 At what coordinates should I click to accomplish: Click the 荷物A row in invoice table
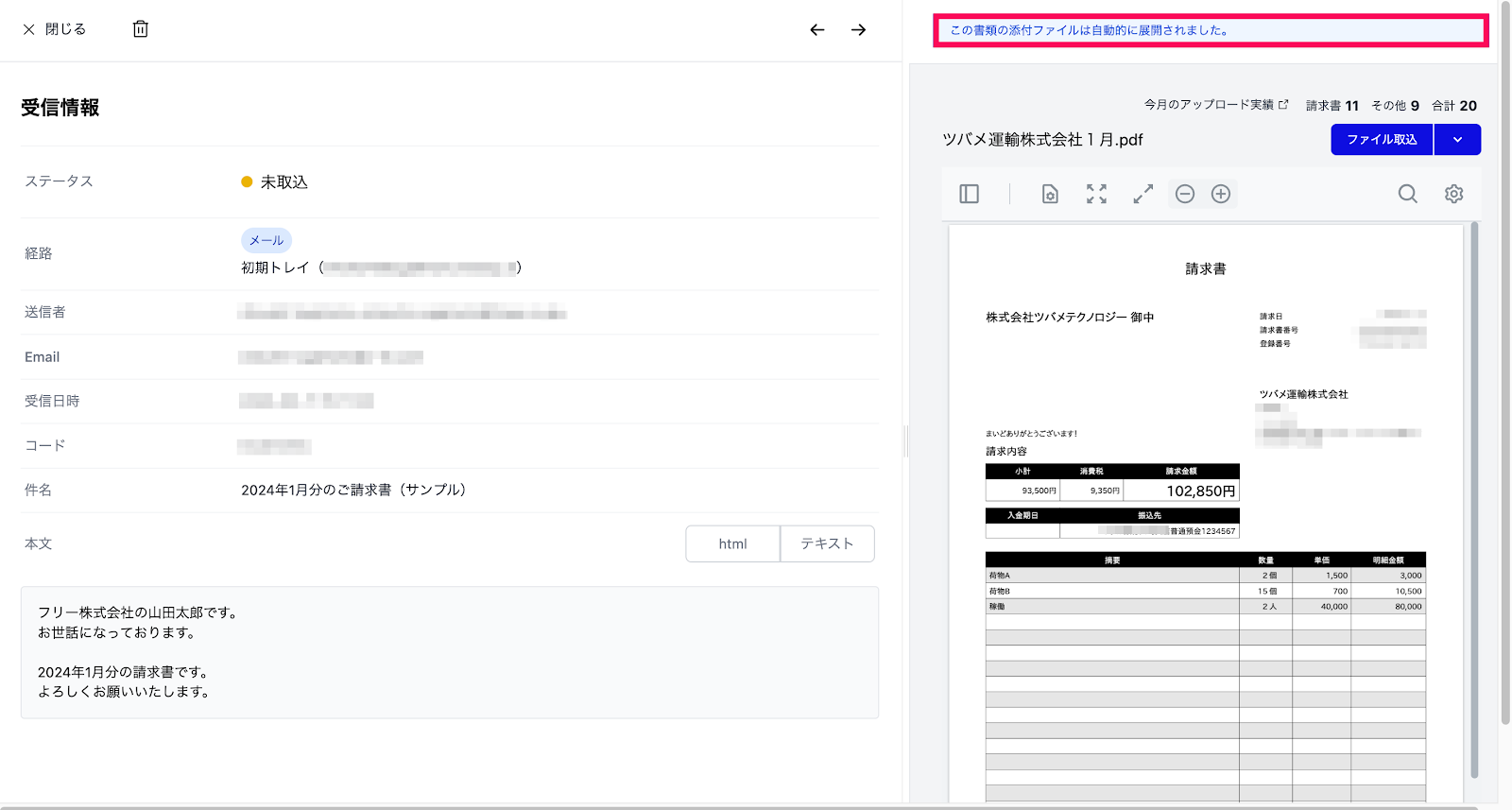[x=1205, y=575]
